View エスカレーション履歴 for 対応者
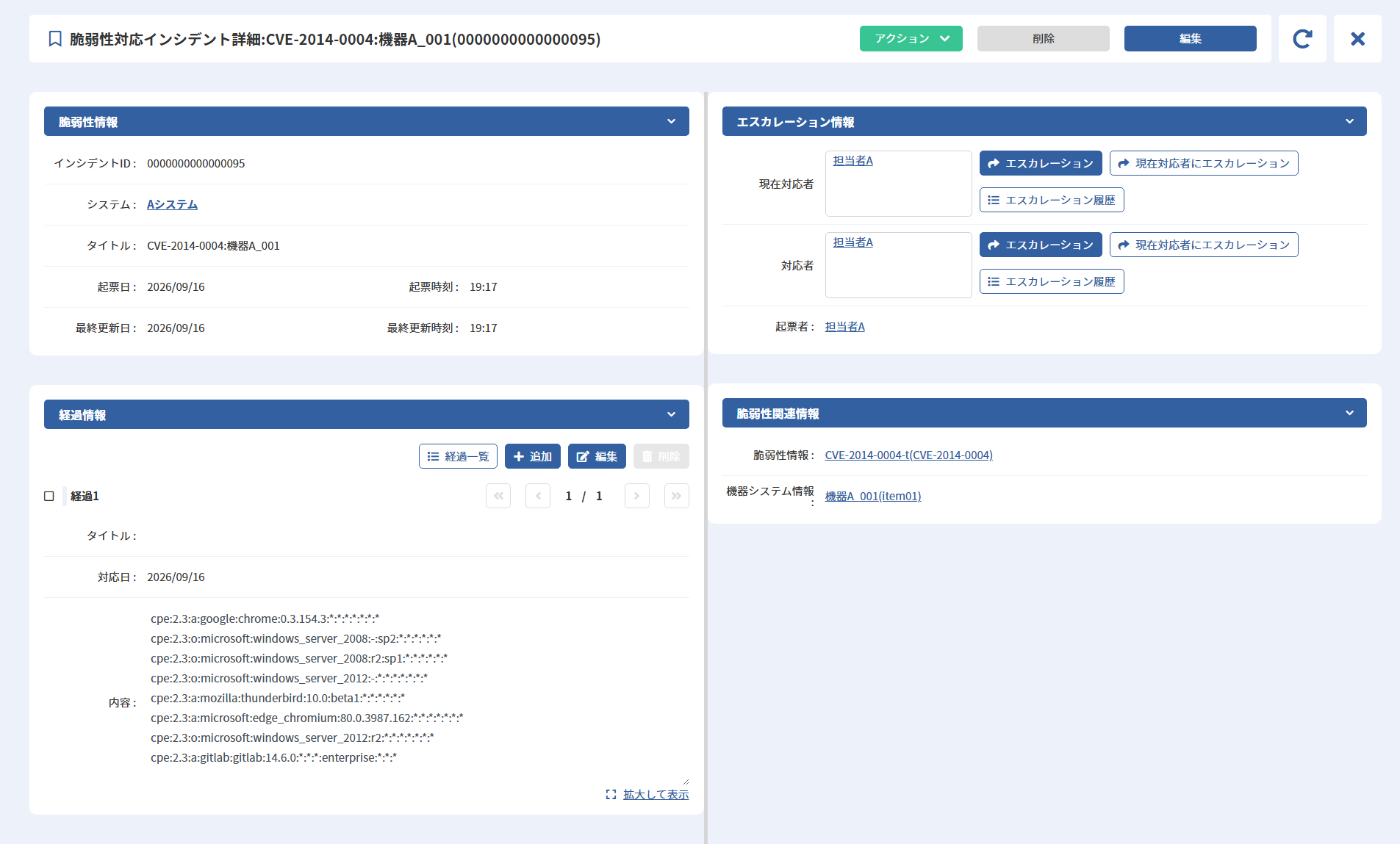The width and height of the screenshot is (1400, 844). [1052, 282]
